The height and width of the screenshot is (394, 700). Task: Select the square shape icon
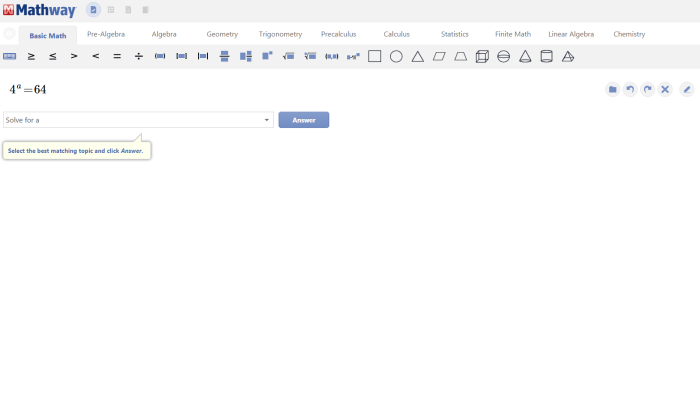point(375,56)
